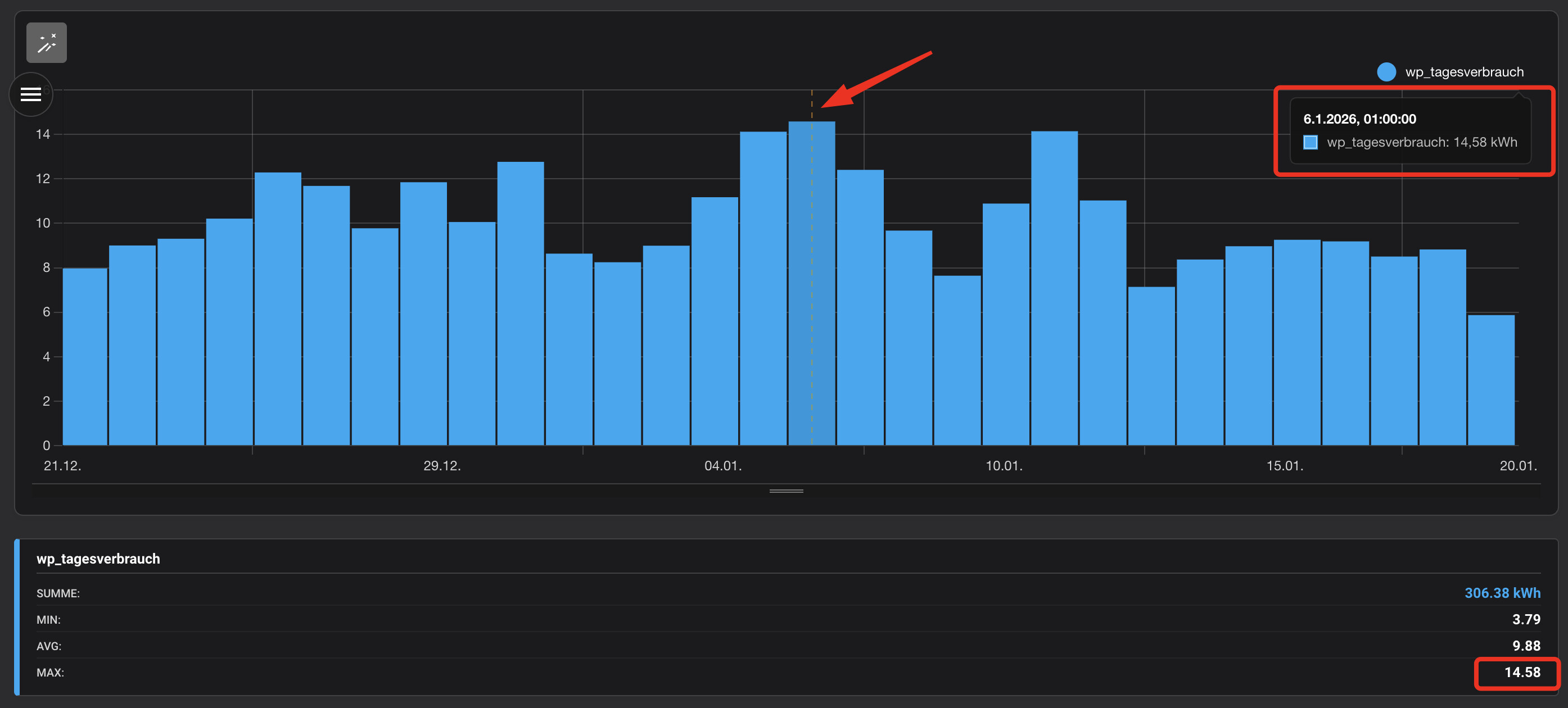Screen dimensions: 1568x708
Task: Click the first bar at 21.12.
Action: coord(85,356)
